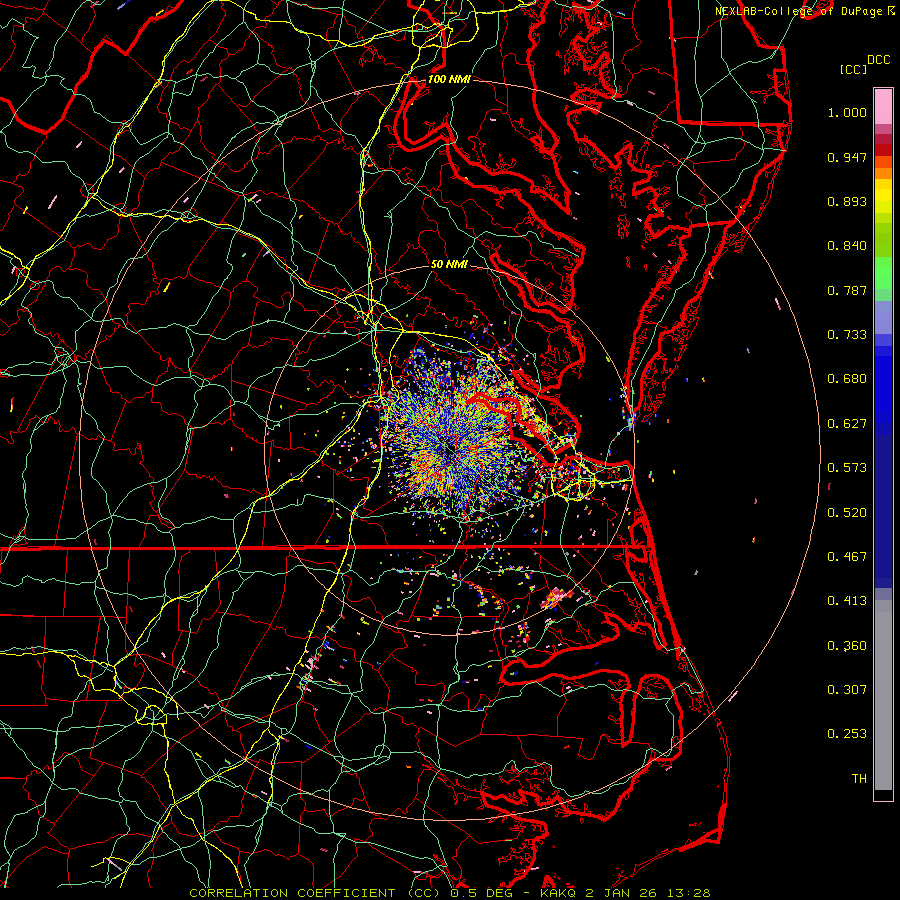Click the 0.947 scale value
The height and width of the screenshot is (900, 900).
pyautogui.click(x=847, y=157)
